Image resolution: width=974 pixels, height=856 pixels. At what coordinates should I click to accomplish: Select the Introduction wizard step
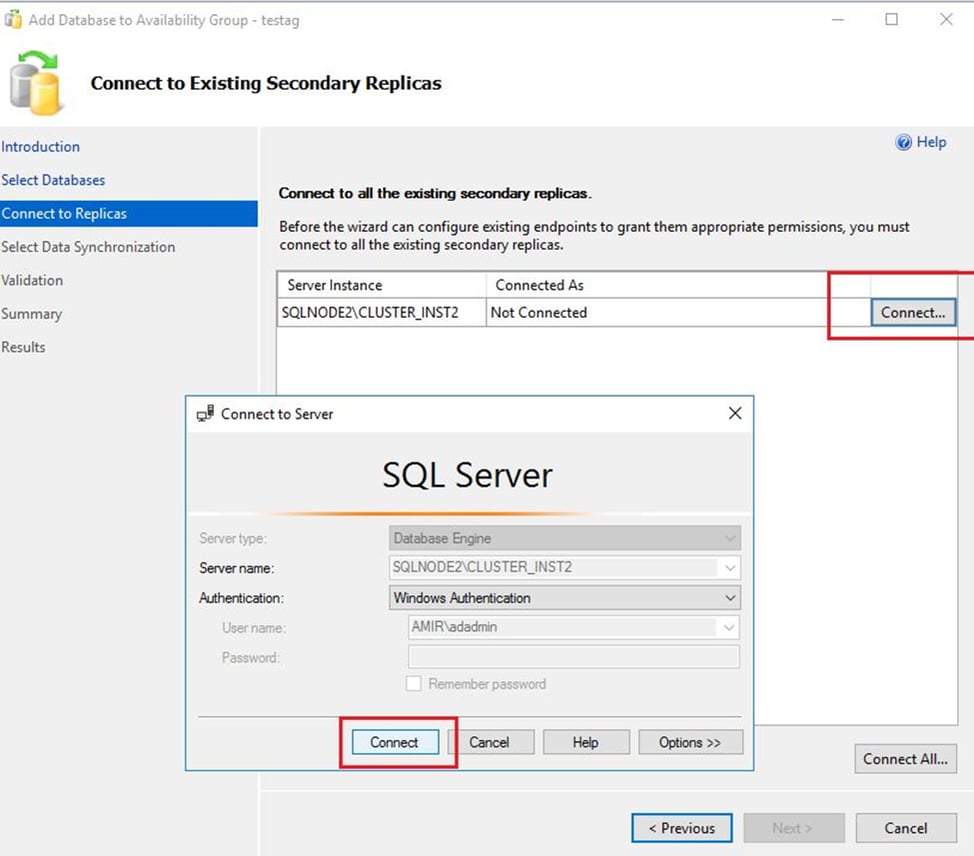point(41,147)
